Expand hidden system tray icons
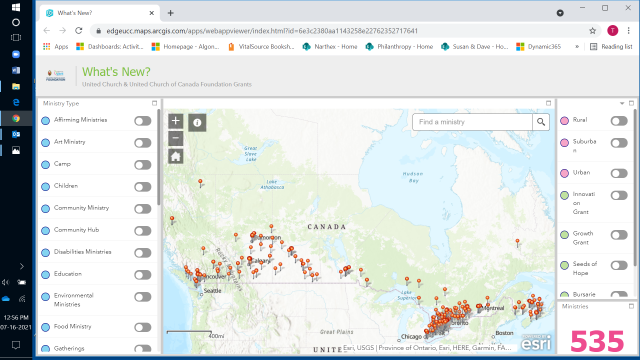This screenshot has height=360, width=640. click(22, 267)
